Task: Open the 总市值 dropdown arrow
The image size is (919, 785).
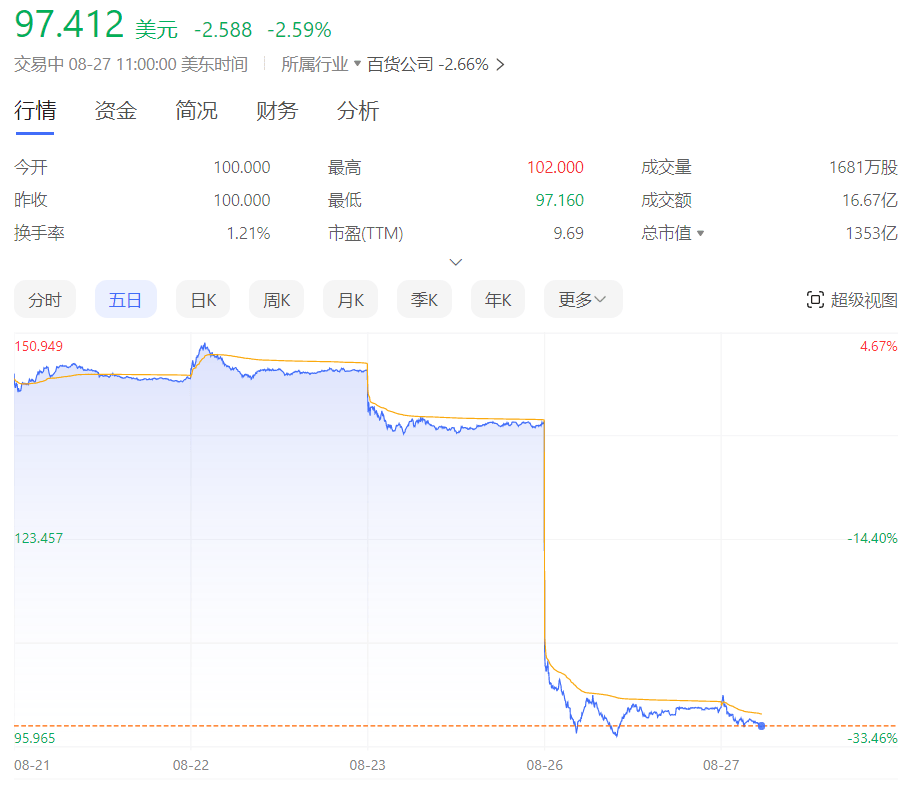Action: tap(700, 233)
